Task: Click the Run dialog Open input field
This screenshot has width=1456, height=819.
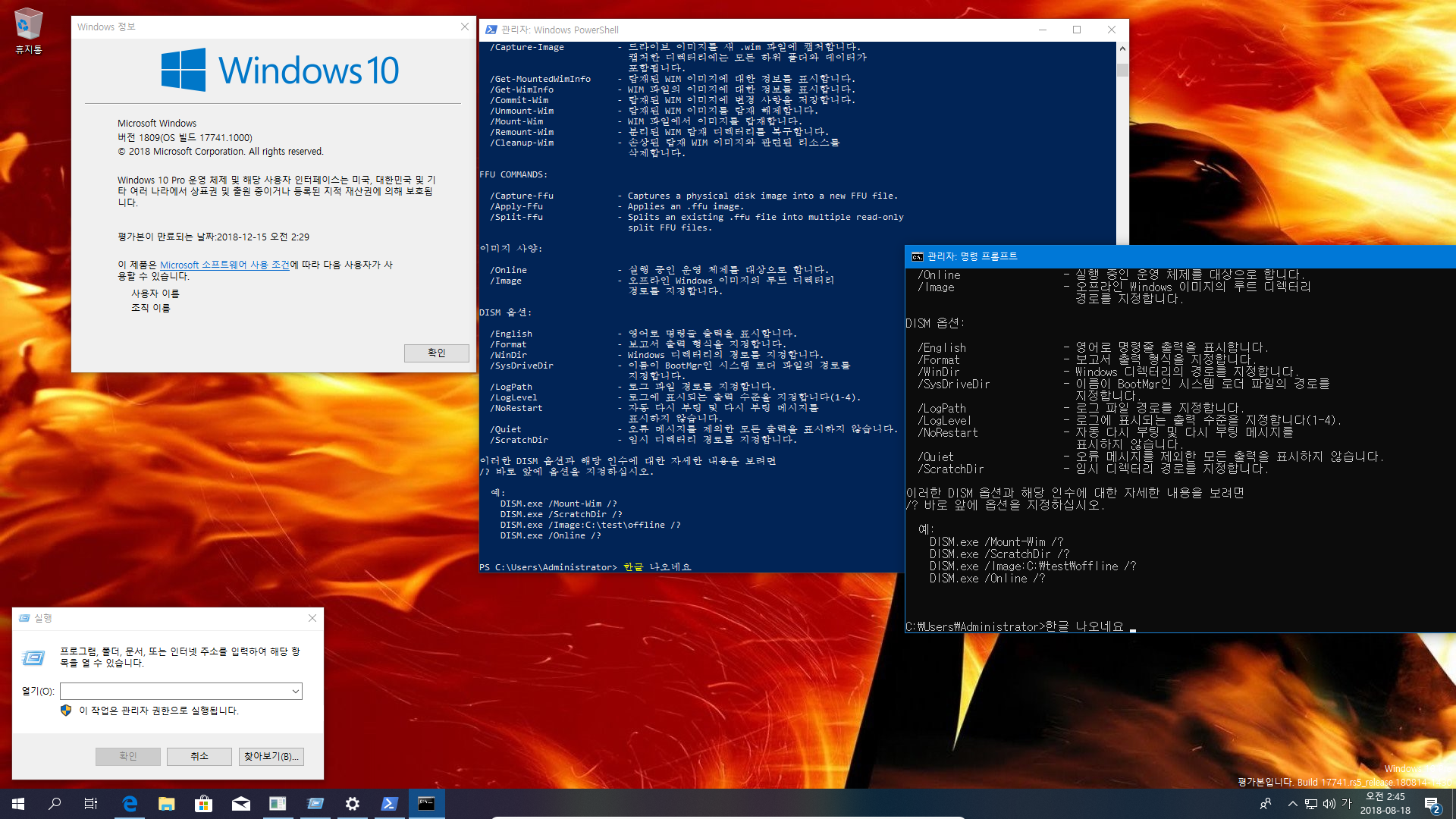Action: click(x=174, y=691)
